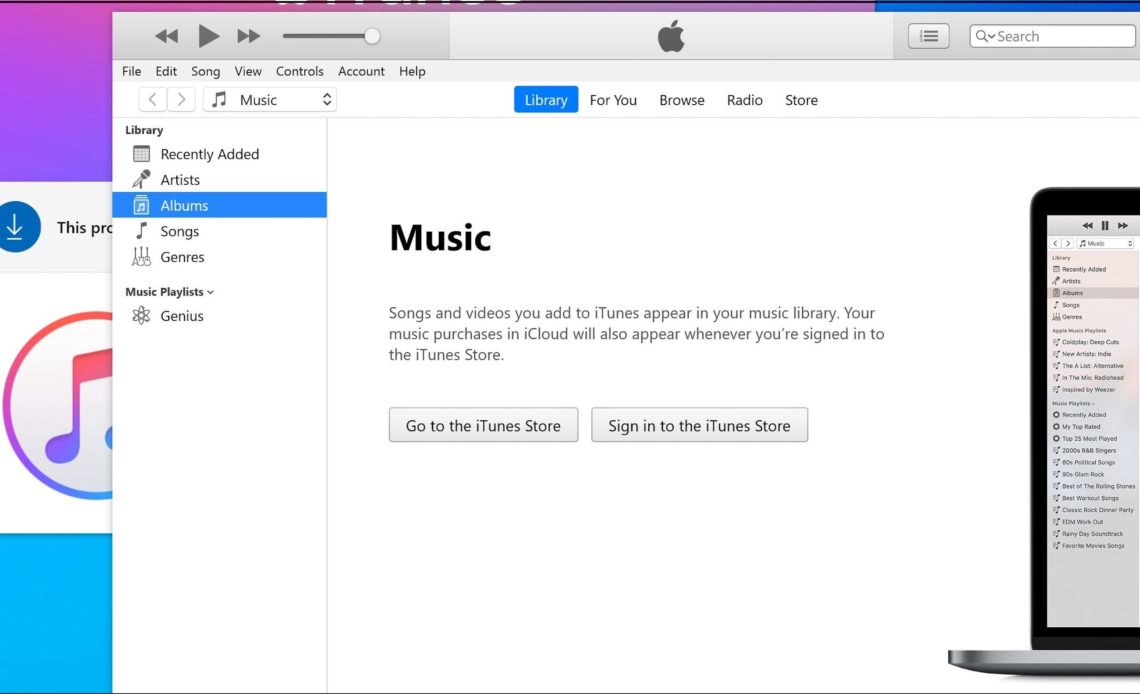Switch to the For You tab
The image size is (1140, 694).
pos(613,100)
